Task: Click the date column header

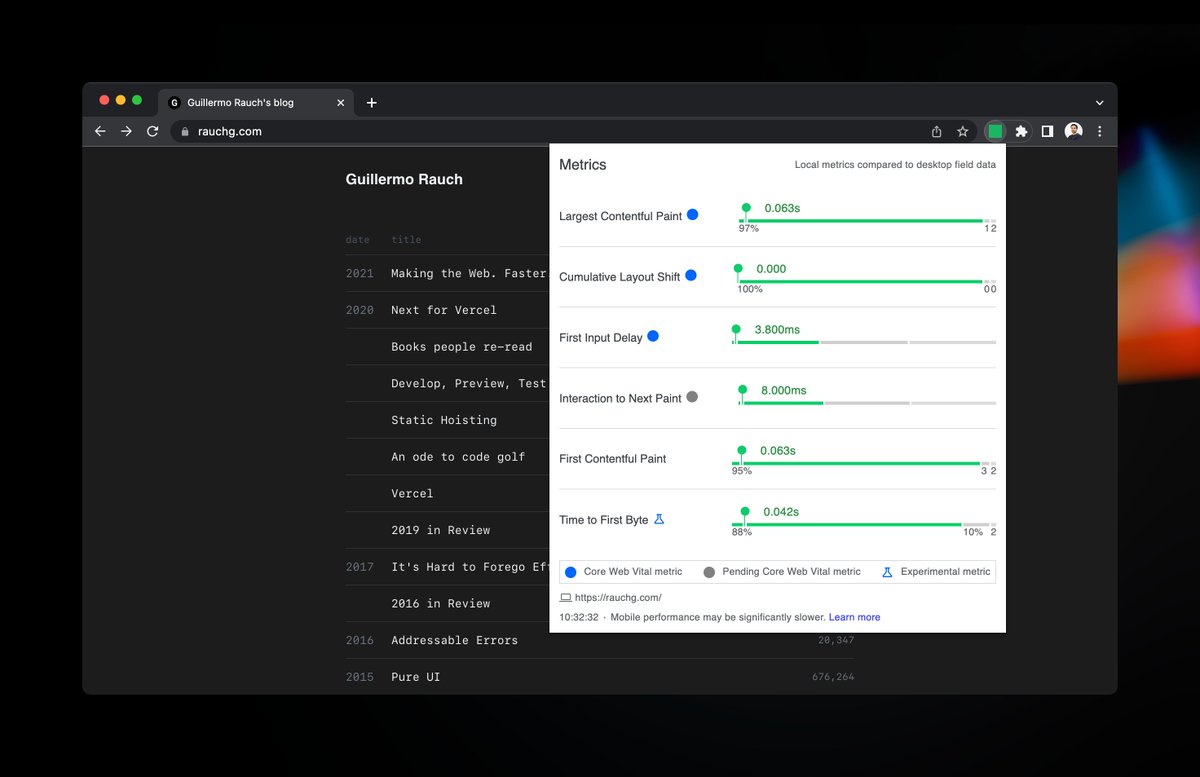Action: (x=357, y=240)
